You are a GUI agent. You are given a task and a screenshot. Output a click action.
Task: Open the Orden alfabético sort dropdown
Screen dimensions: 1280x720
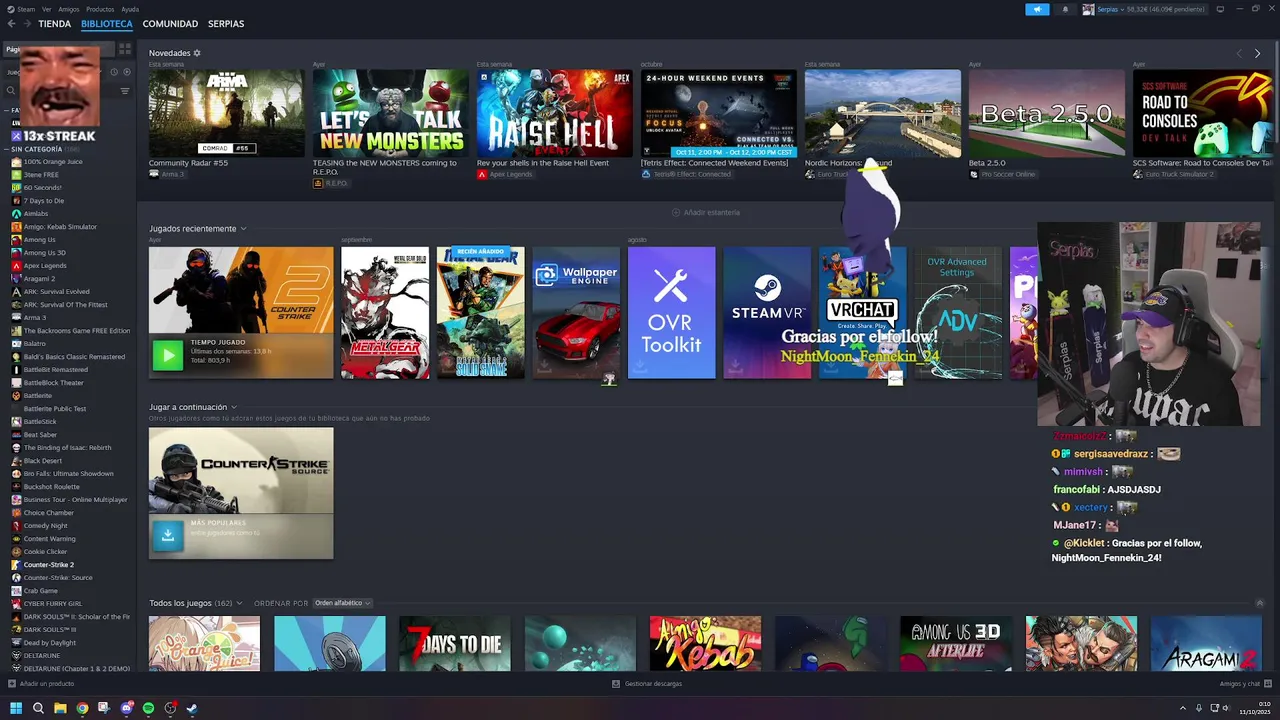tap(343, 603)
